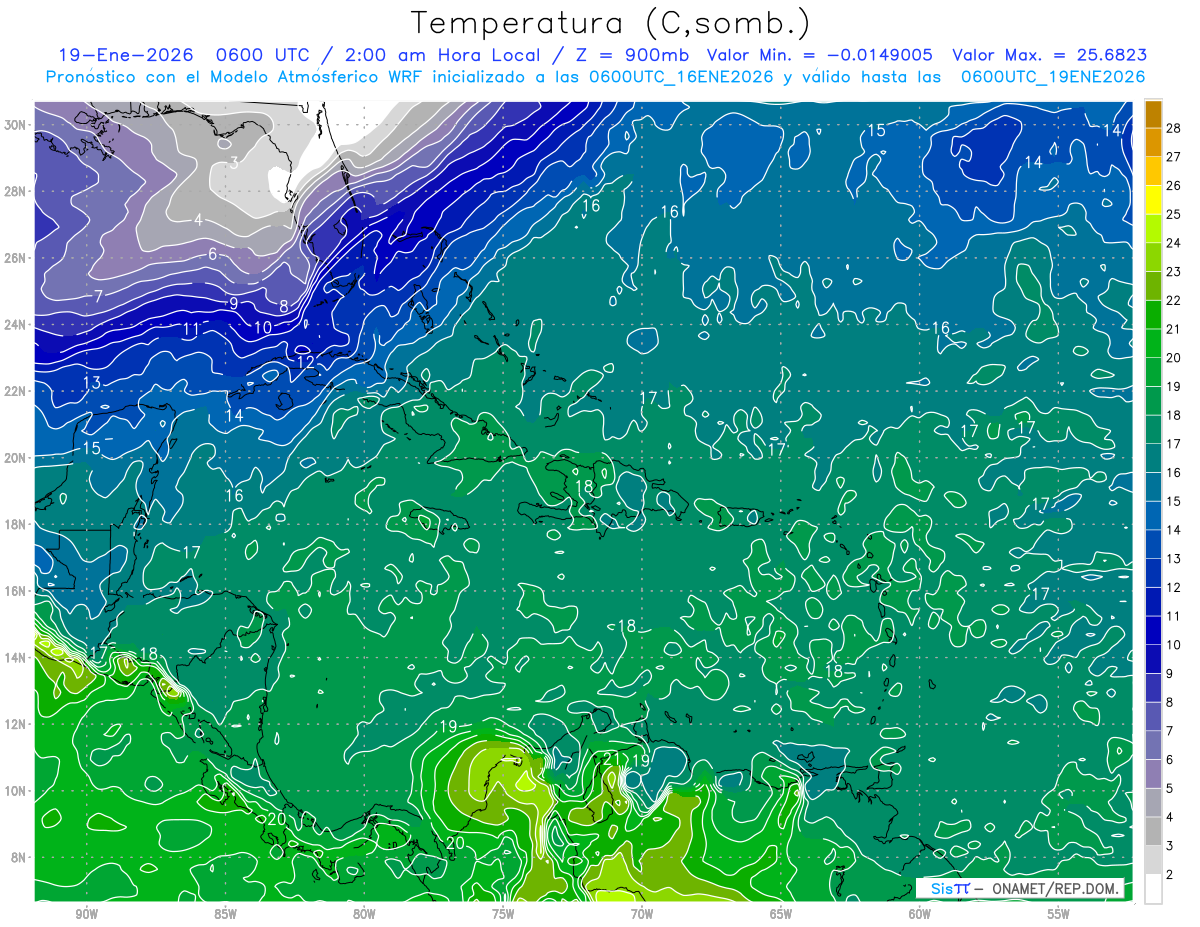The height and width of the screenshot is (927, 1200).
Task: Click 'Valor Min. = -0.0149005' text
Action: 819,55
